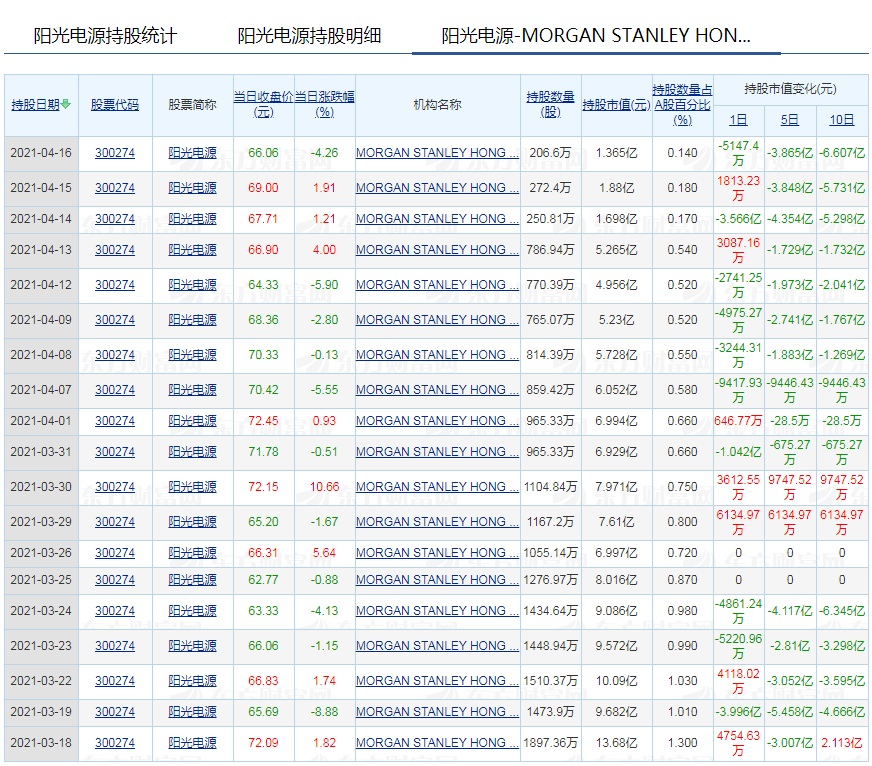The height and width of the screenshot is (766, 872).
Task: Sort by the 10日 value change header
Action: click(842, 120)
